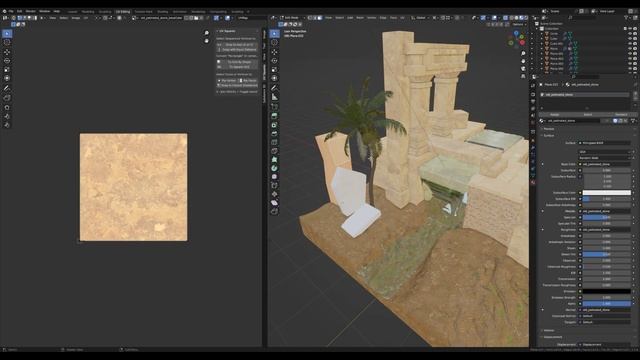Collapse the Surface panel in material properties

point(549,136)
